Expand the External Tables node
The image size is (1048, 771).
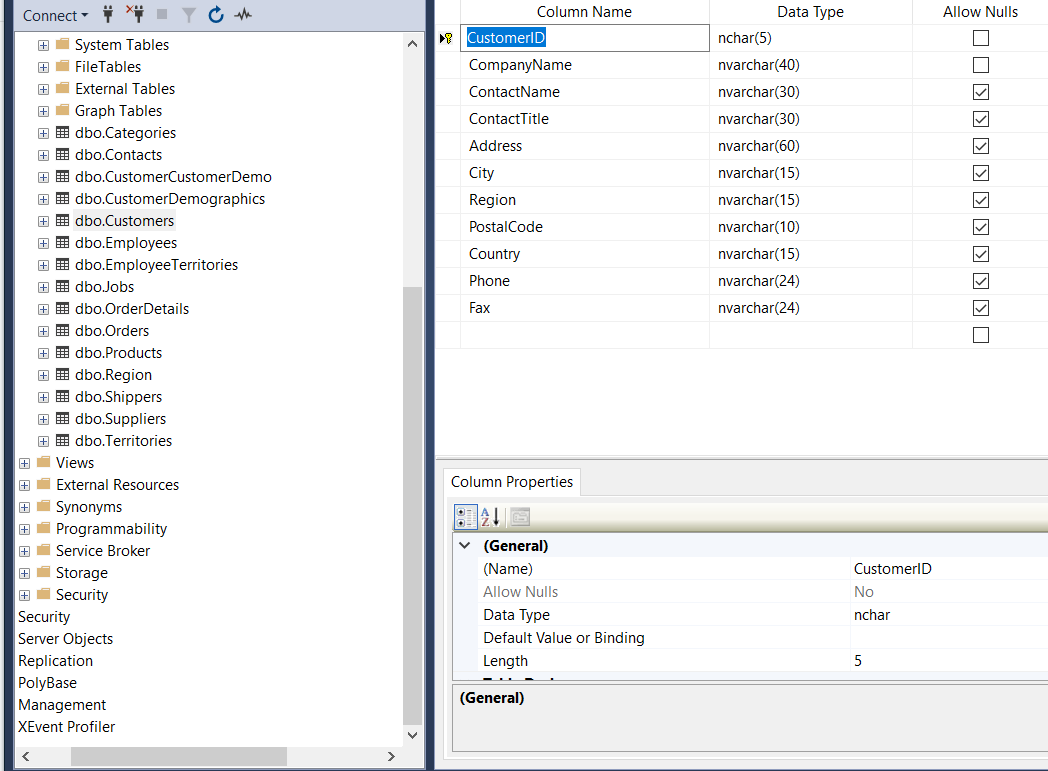point(43,90)
